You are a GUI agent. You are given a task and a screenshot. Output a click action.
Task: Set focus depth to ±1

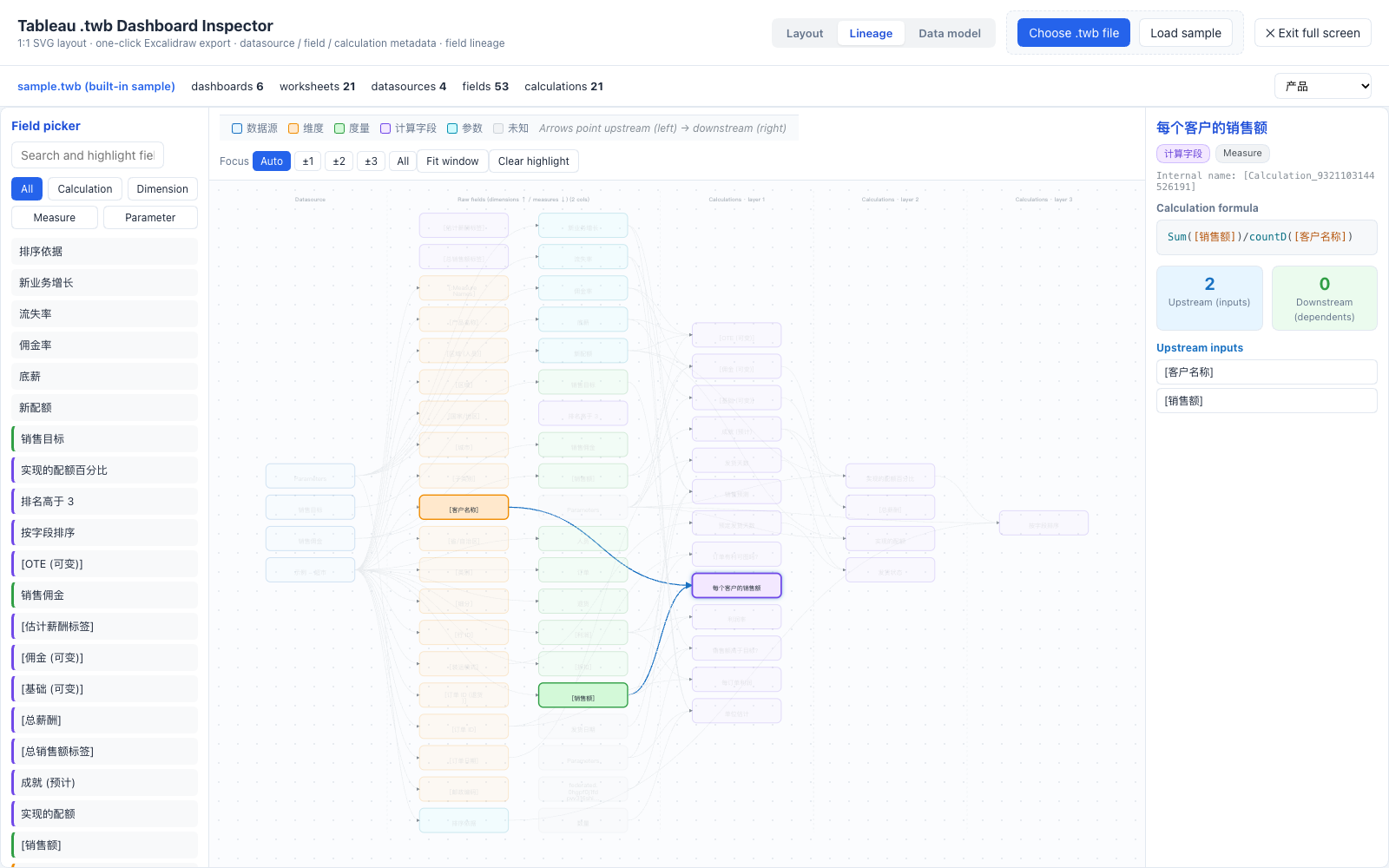tap(308, 161)
